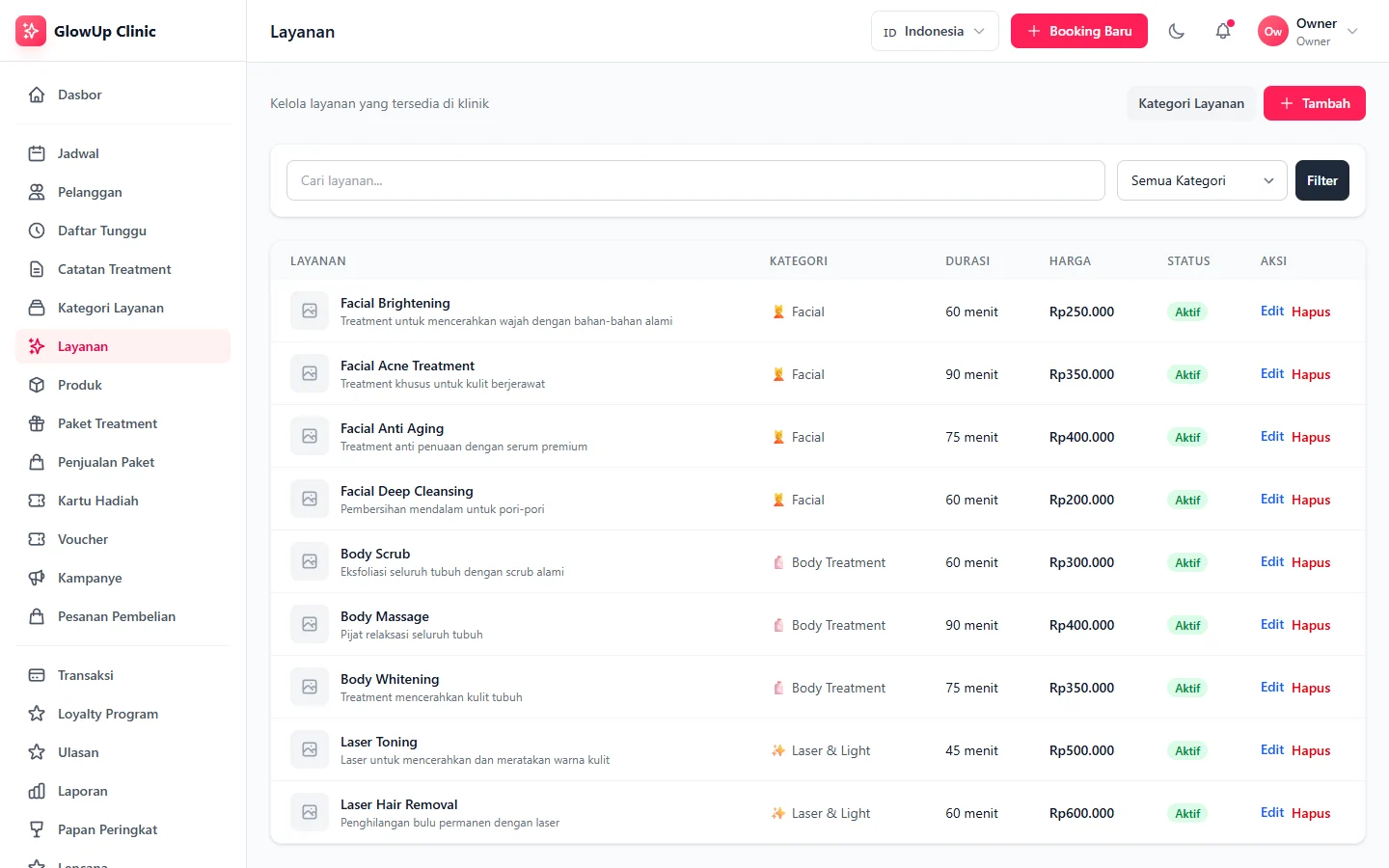The image size is (1389, 868).
Task: Click the Booking Baru button
Action: tap(1079, 31)
